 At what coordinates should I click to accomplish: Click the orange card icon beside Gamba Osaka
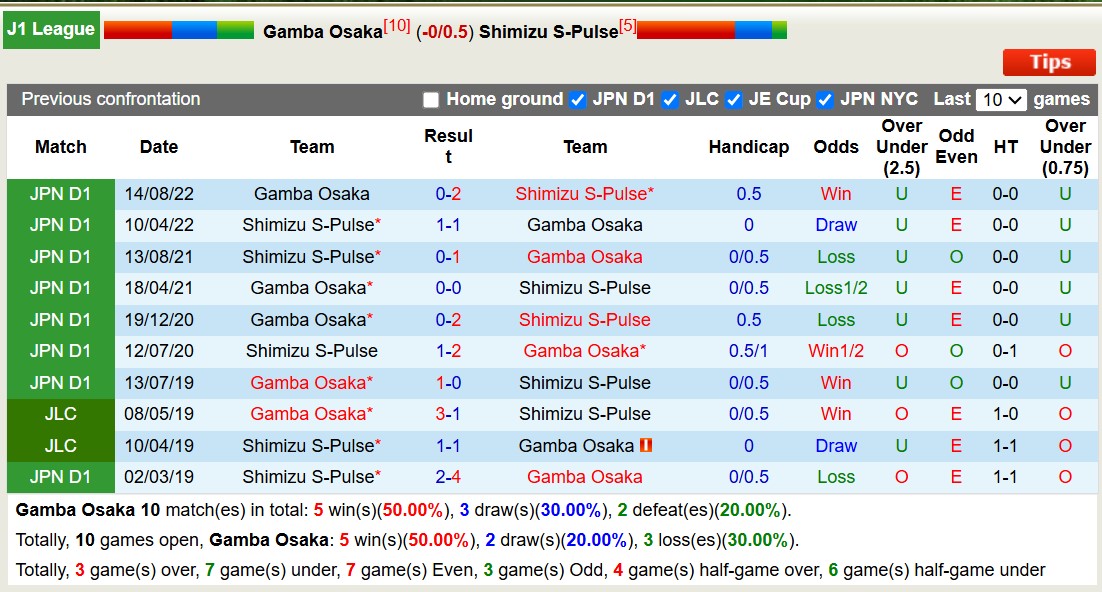pos(646,445)
